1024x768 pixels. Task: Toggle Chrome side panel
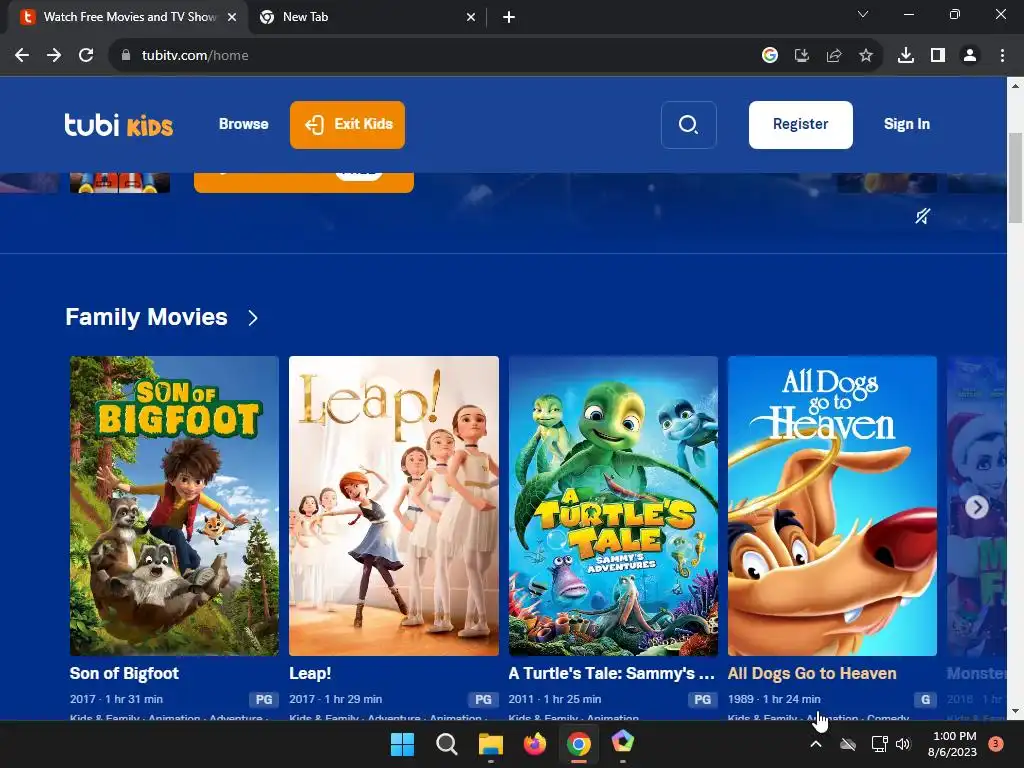coord(938,56)
